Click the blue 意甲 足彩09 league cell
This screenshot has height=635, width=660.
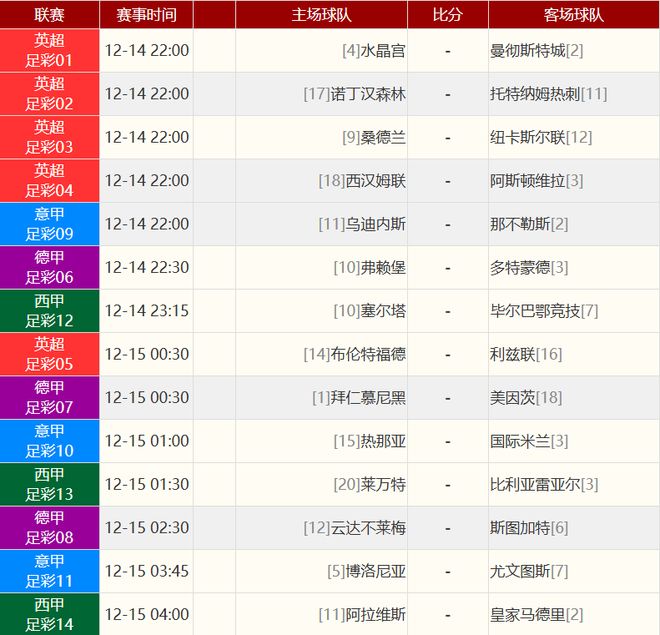coord(49,224)
